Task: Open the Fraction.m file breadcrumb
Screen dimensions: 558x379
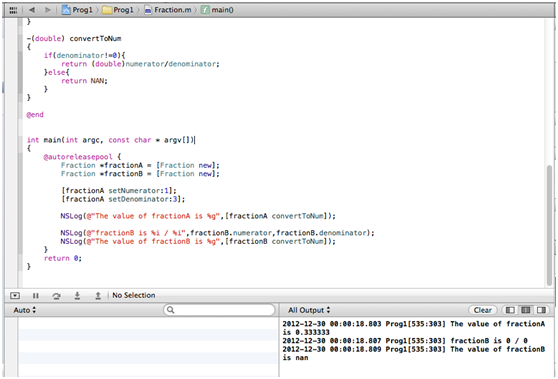Action: pyautogui.click(x=168, y=10)
